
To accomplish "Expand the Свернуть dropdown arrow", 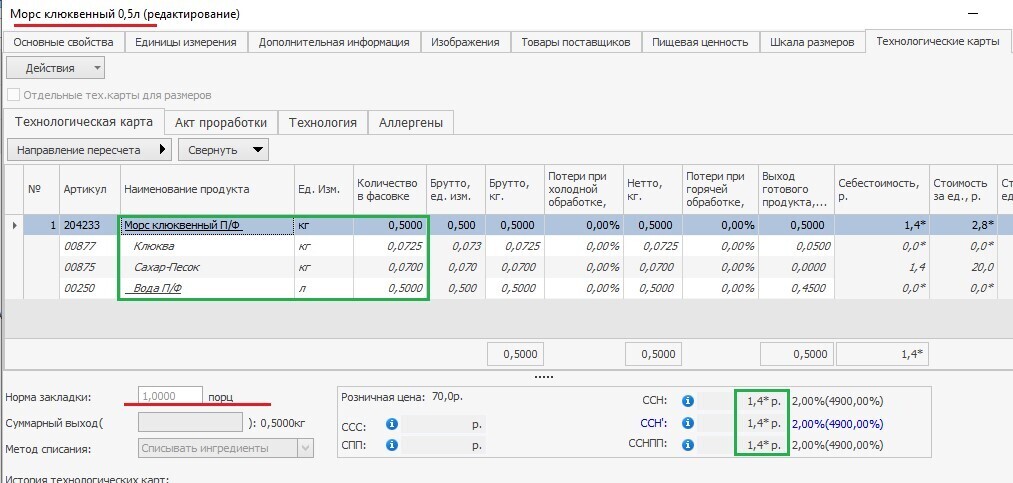I will [258, 150].
